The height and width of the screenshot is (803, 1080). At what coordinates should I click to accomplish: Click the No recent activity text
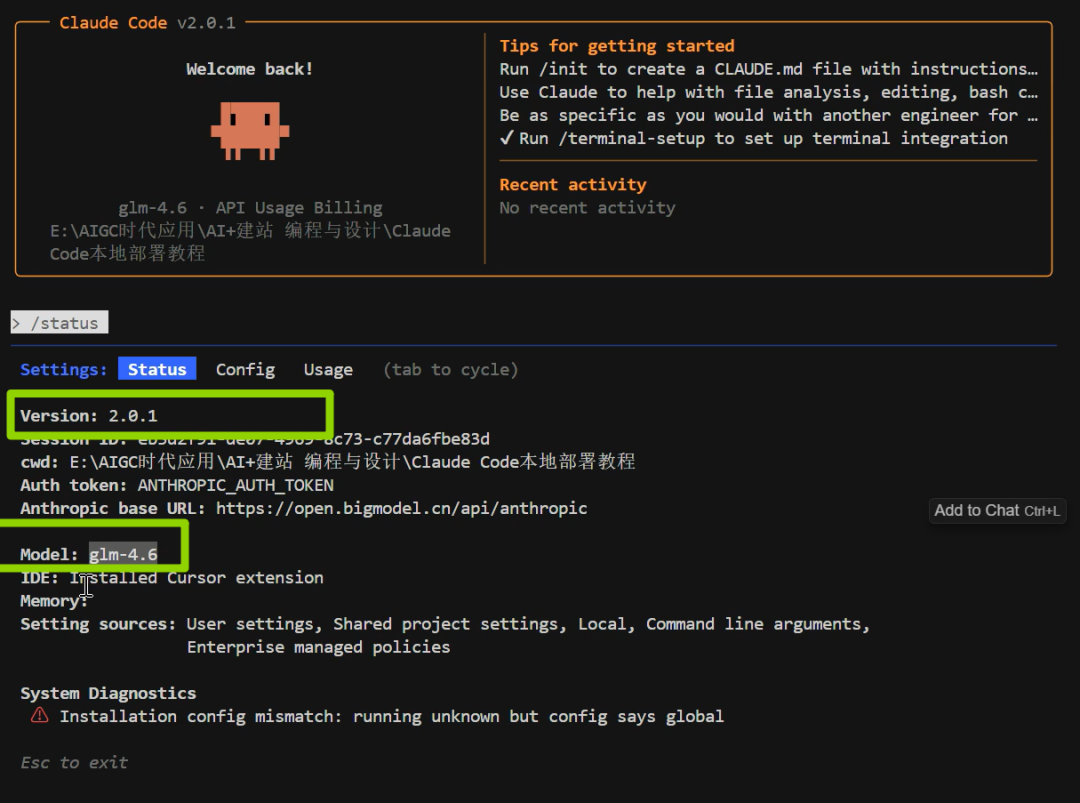point(588,207)
